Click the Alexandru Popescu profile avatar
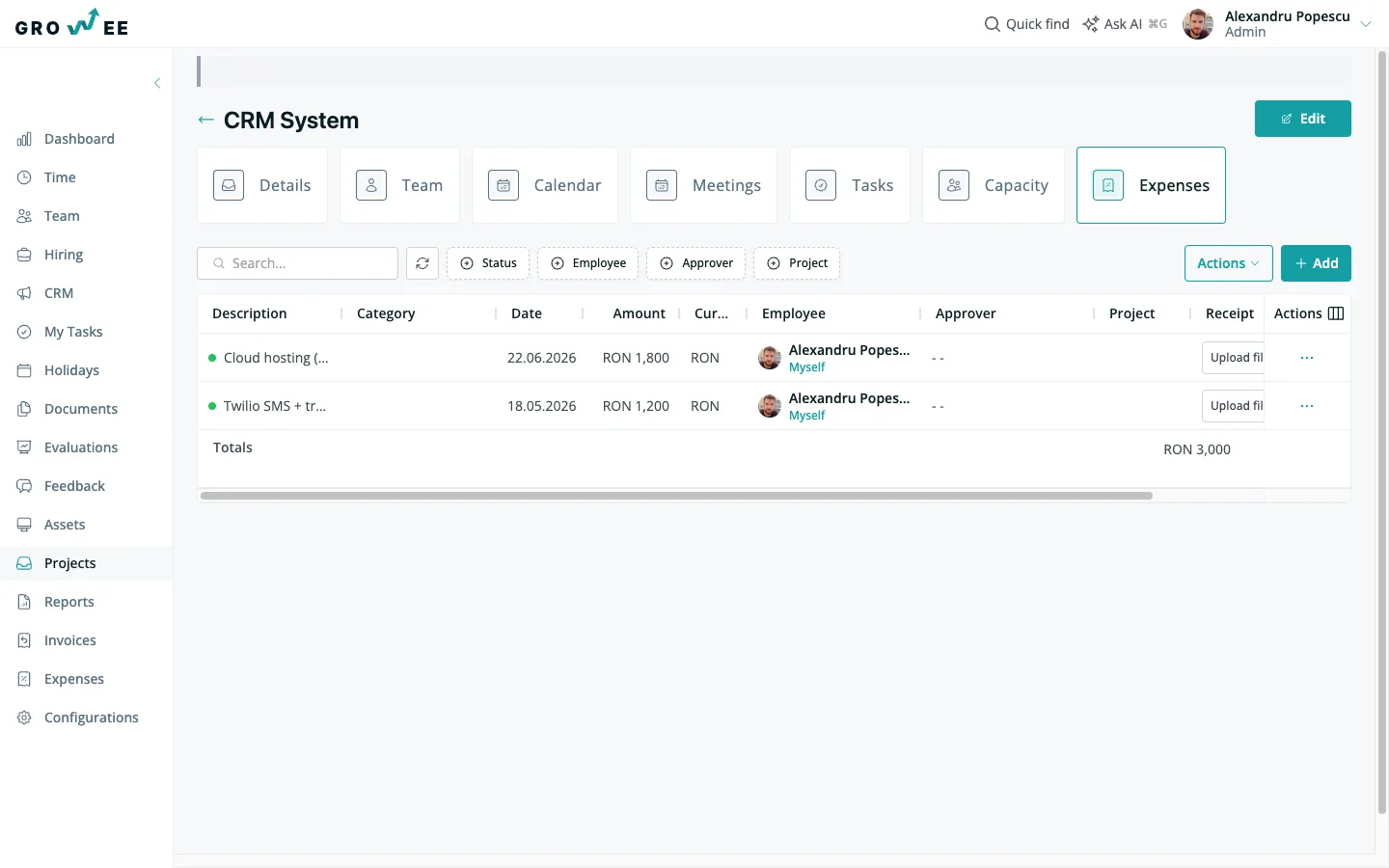The height and width of the screenshot is (868, 1389). tap(1198, 24)
